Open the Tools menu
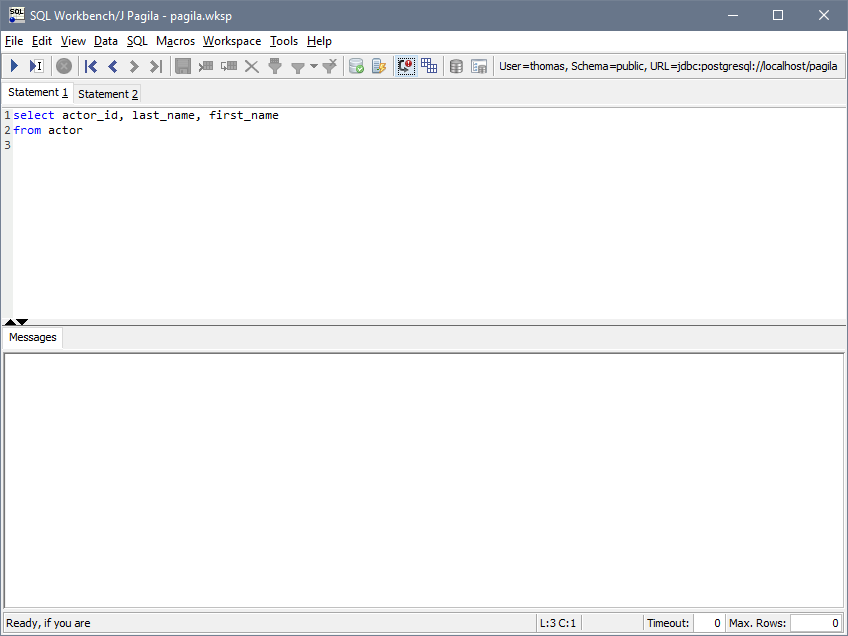The image size is (848, 636). (284, 41)
